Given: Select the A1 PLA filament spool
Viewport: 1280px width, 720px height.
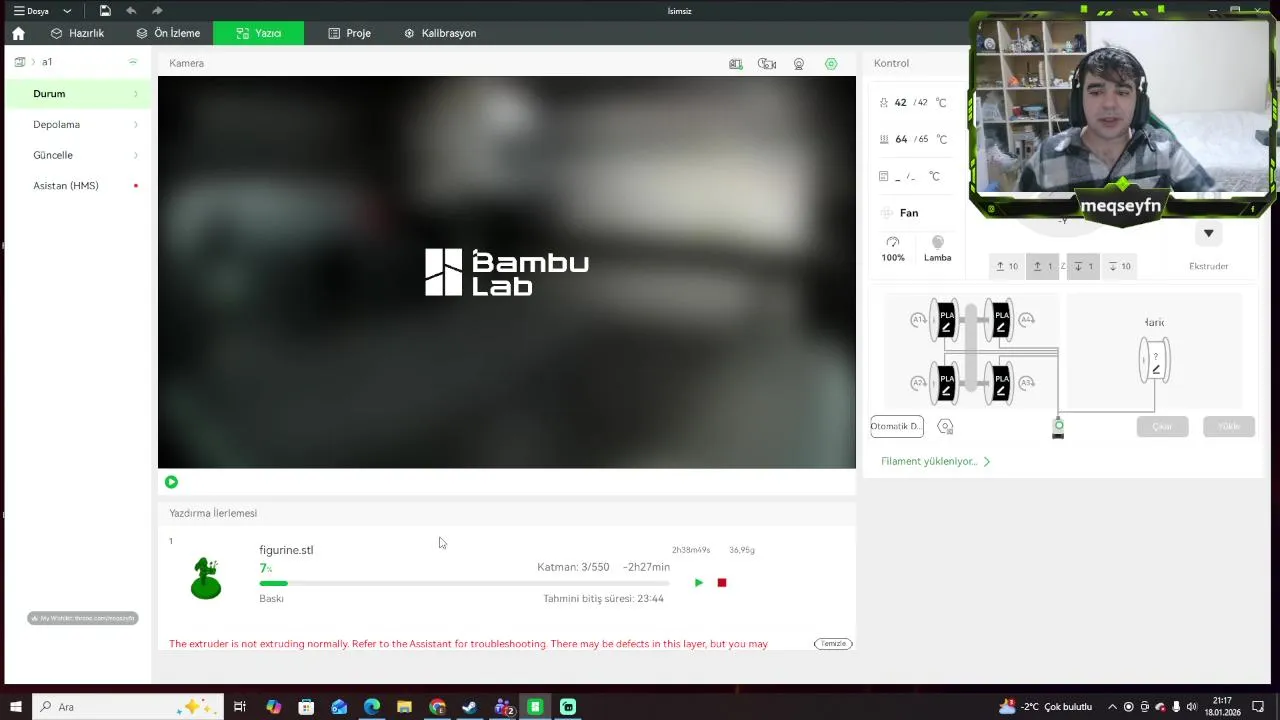Looking at the screenshot, I should click(x=945, y=320).
